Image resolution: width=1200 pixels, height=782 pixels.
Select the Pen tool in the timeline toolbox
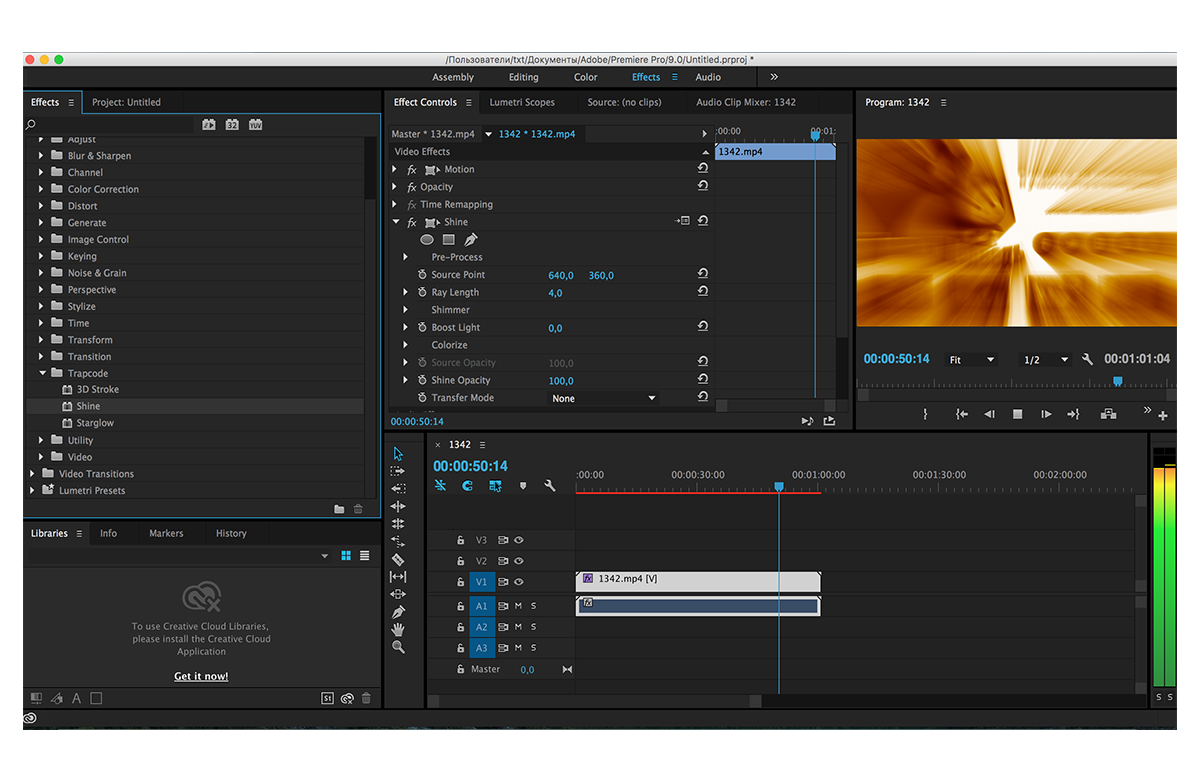coord(398,612)
